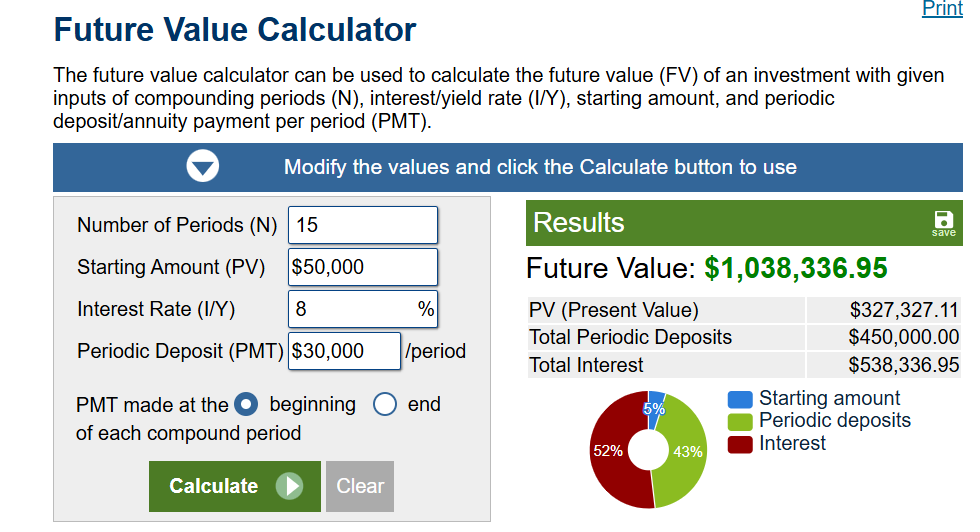The height and width of the screenshot is (532, 980).
Task: Click the Number of Periods (N) input field
Action: tap(362, 225)
